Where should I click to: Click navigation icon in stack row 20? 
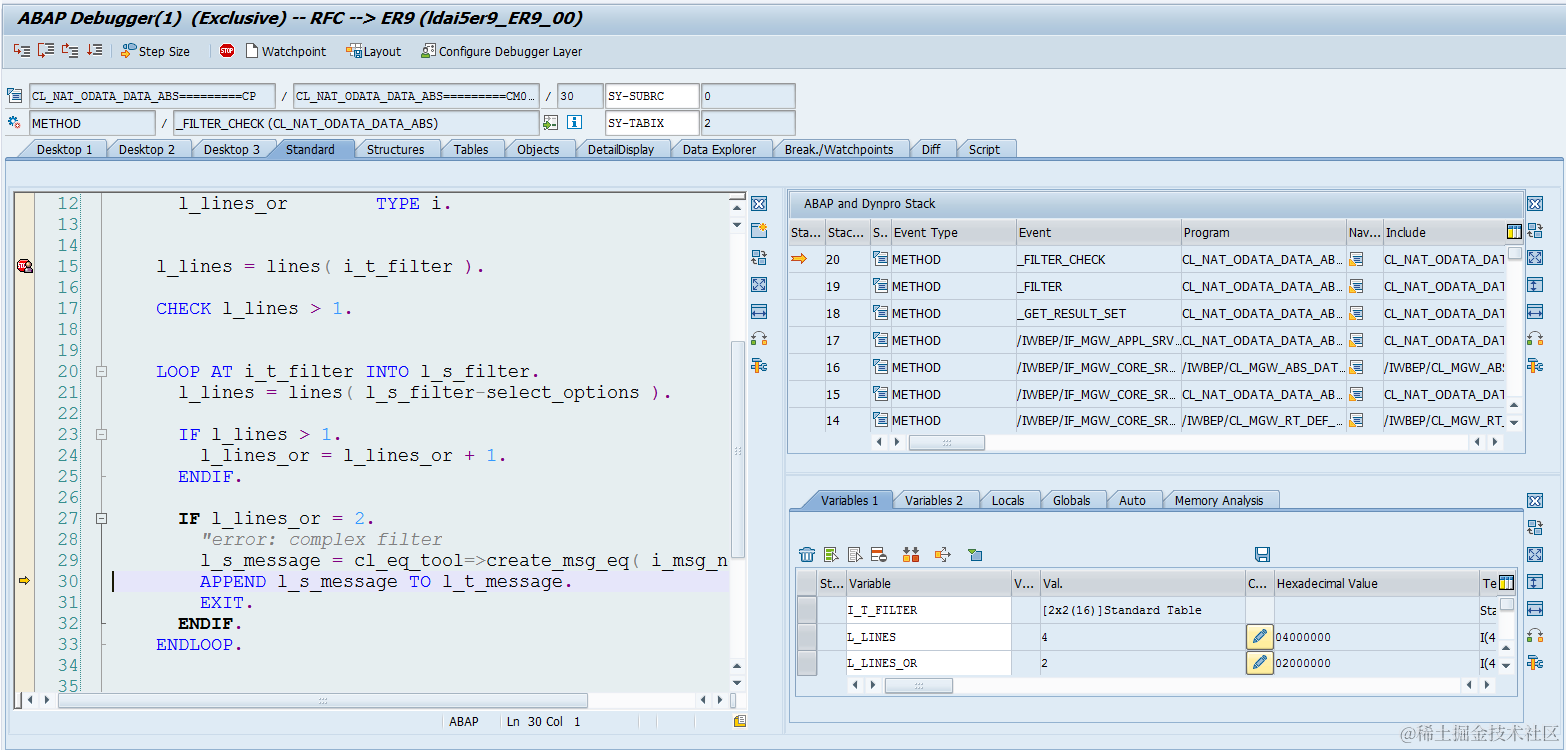pyautogui.click(x=1357, y=259)
